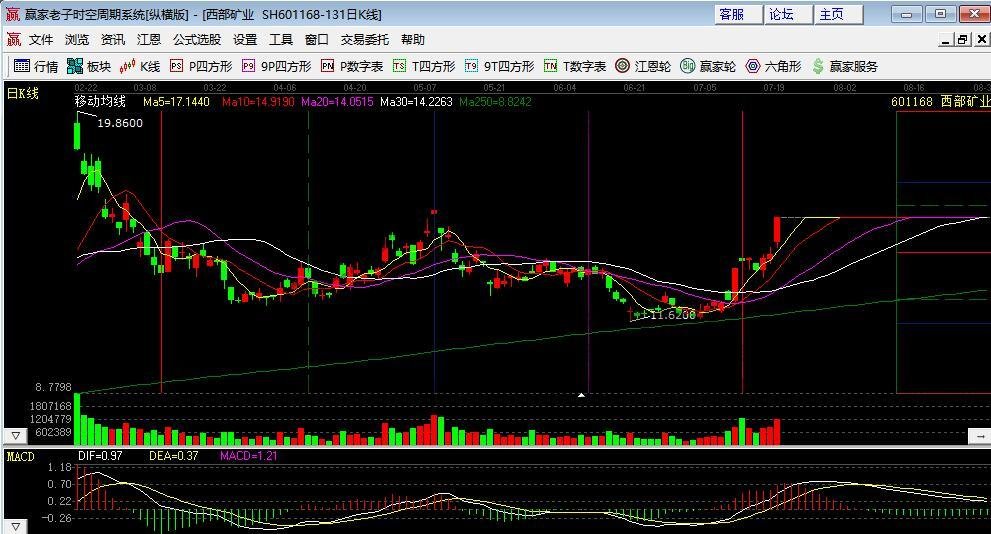Open the 公式选股 menu
Image resolution: width=991 pixels, height=534 pixels.
click(197, 40)
